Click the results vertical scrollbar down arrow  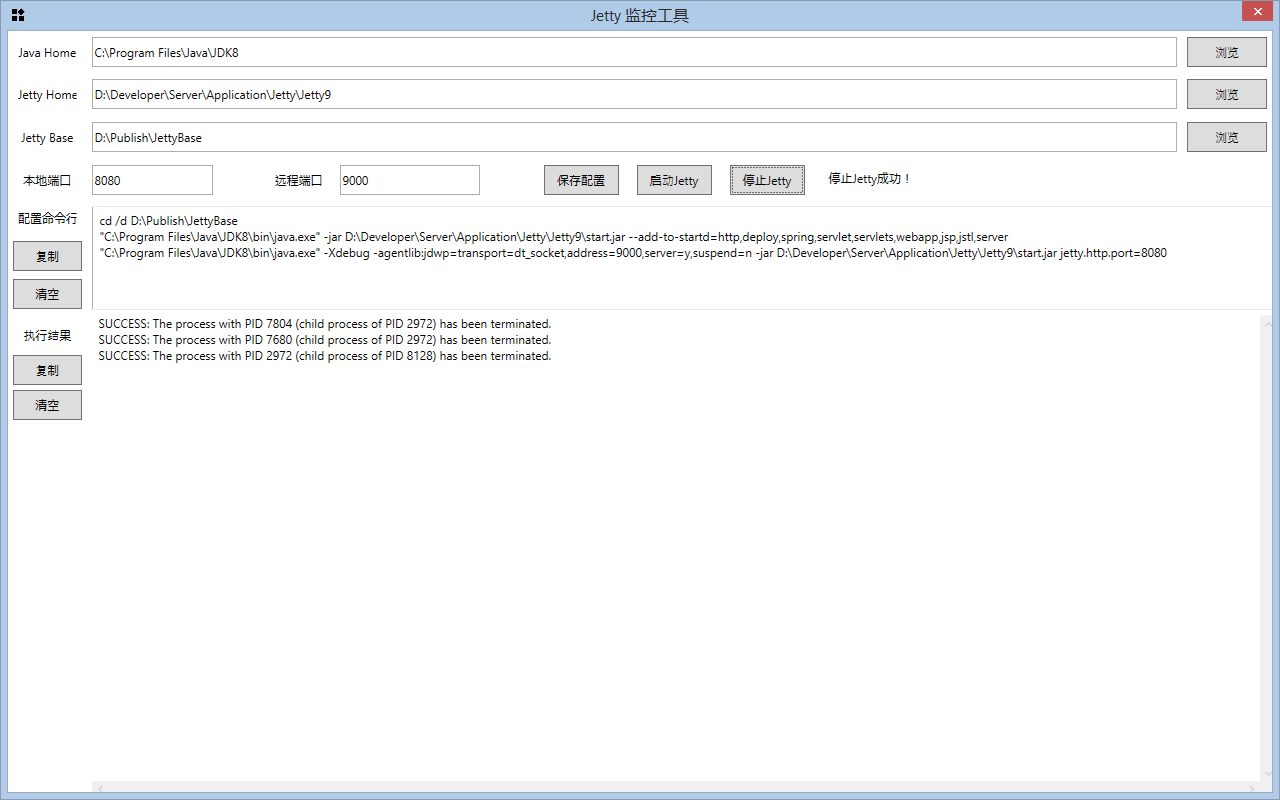1267,773
